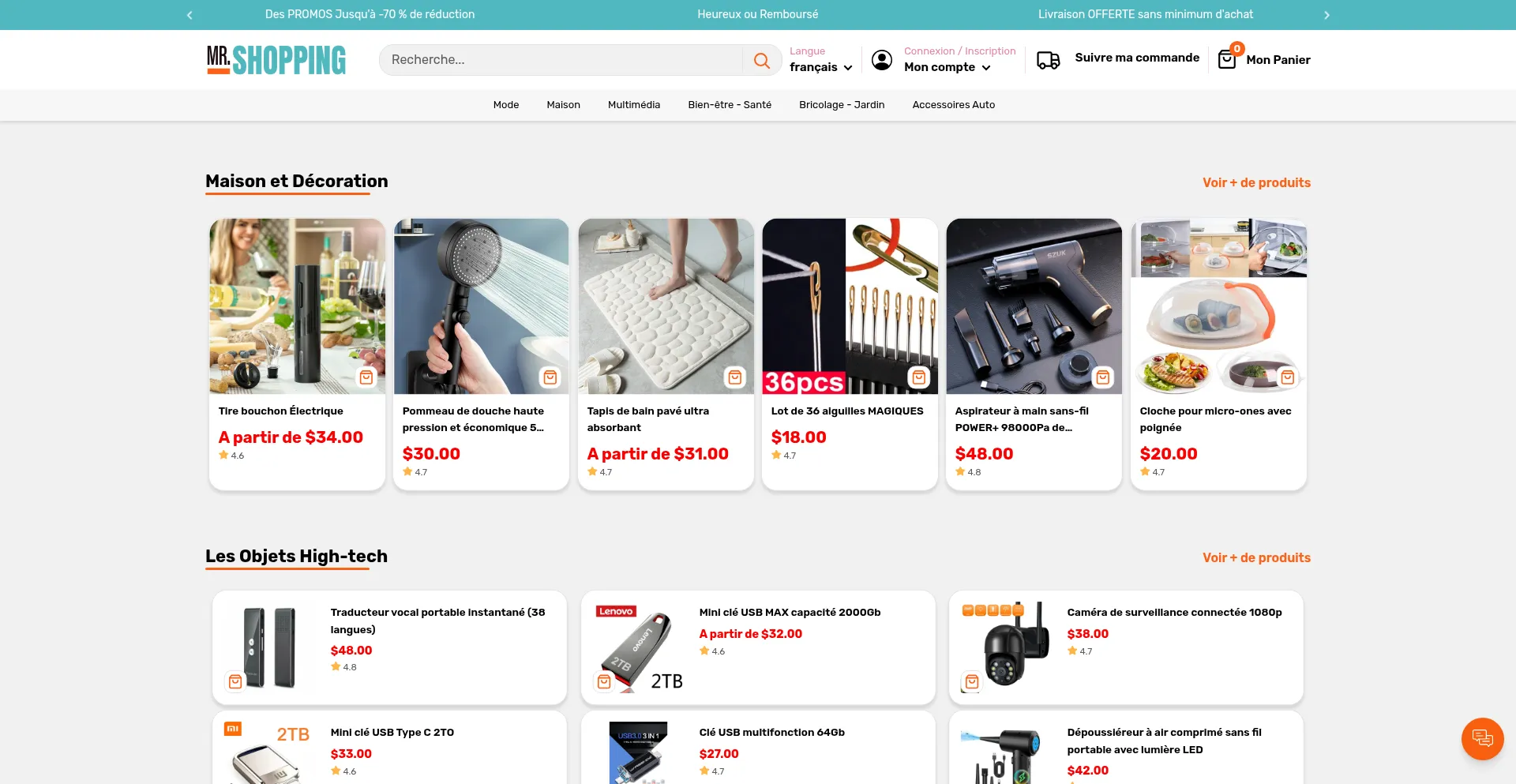Click Mini clé USB MAX capacité 2000Gb title
The height and width of the screenshot is (784, 1516).
[x=790, y=613]
